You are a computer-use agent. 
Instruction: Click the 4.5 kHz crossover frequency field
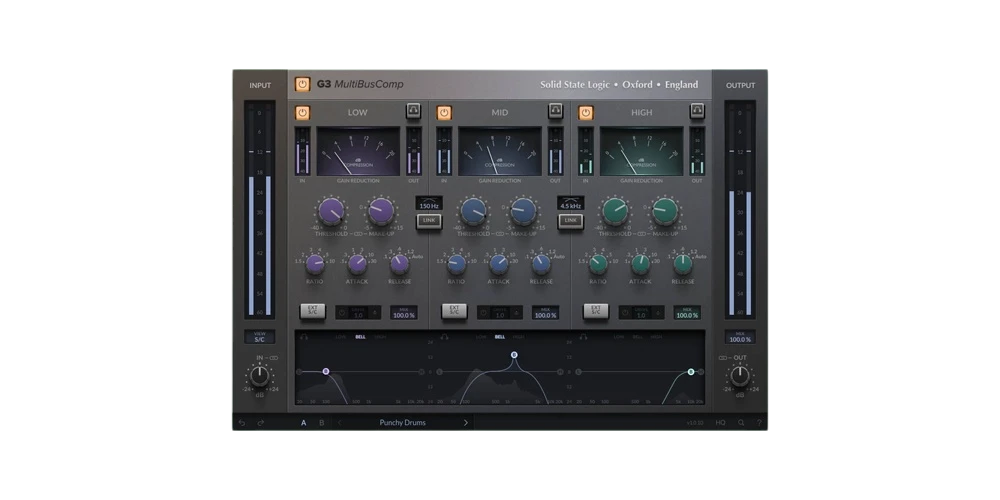570,206
